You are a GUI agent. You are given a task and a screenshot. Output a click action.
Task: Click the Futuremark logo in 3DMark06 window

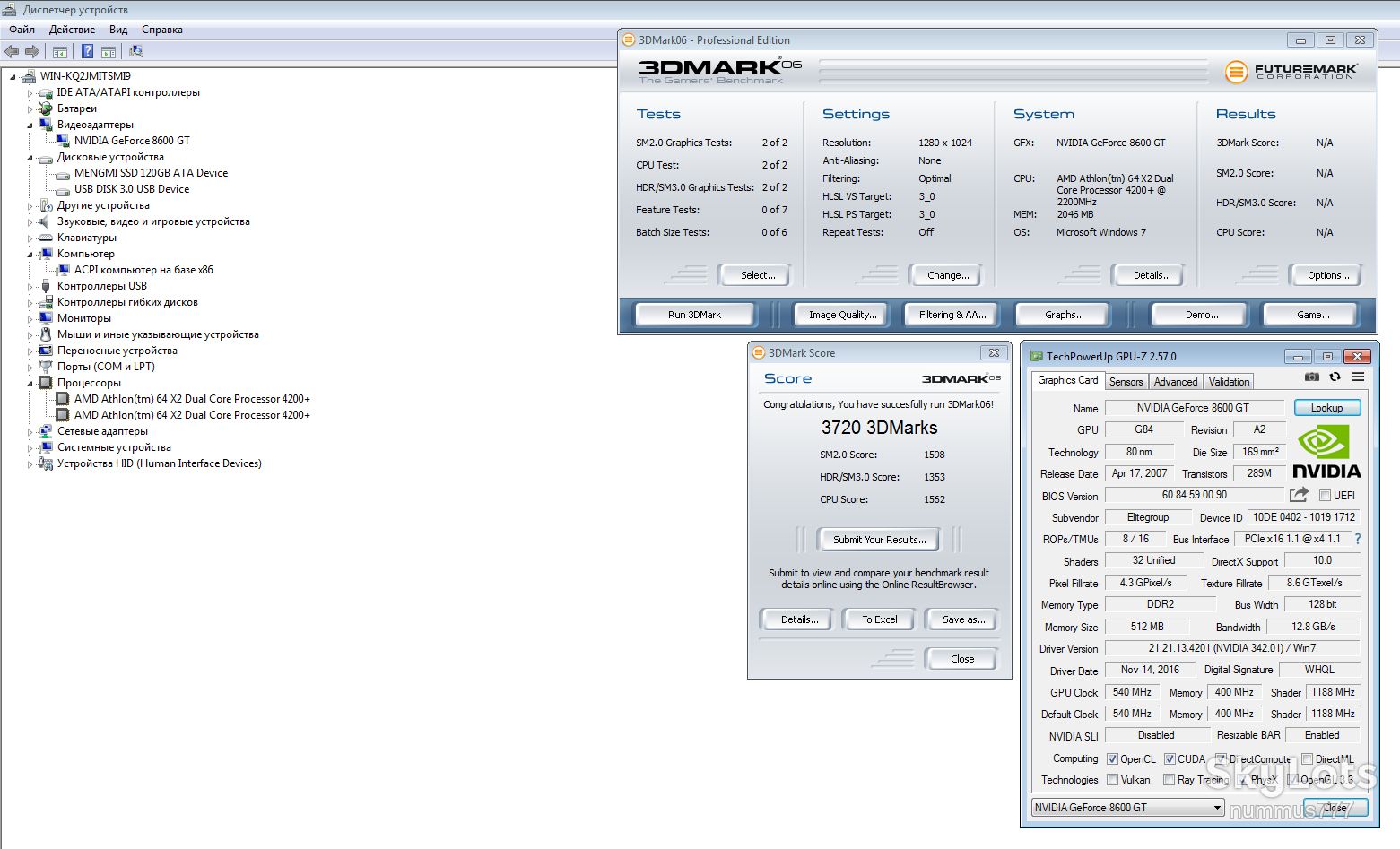point(1291,71)
